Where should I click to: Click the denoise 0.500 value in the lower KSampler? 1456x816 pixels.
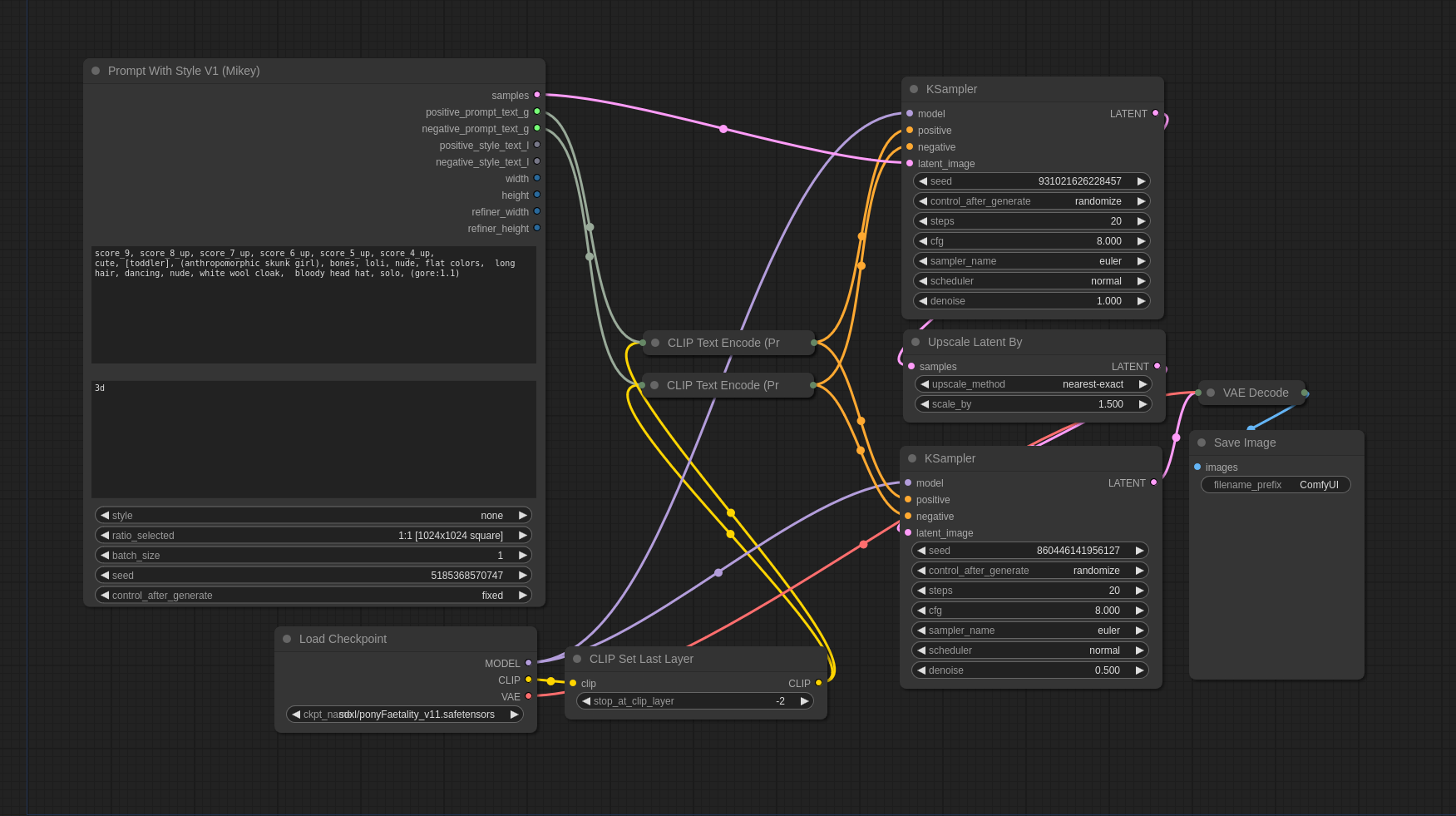(x=1107, y=670)
